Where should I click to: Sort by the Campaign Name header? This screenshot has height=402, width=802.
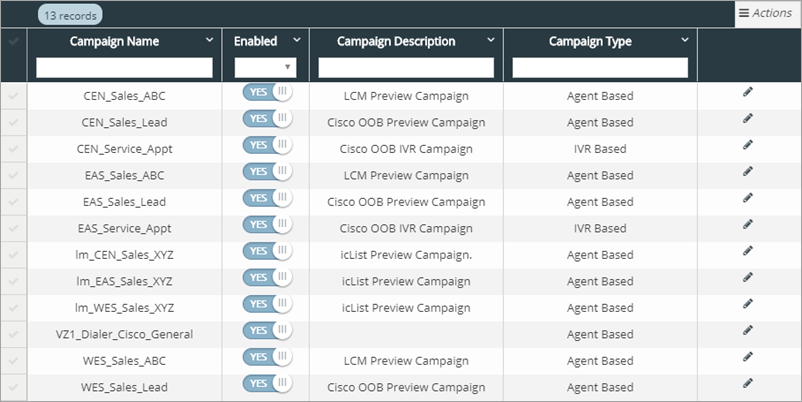click(114, 42)
